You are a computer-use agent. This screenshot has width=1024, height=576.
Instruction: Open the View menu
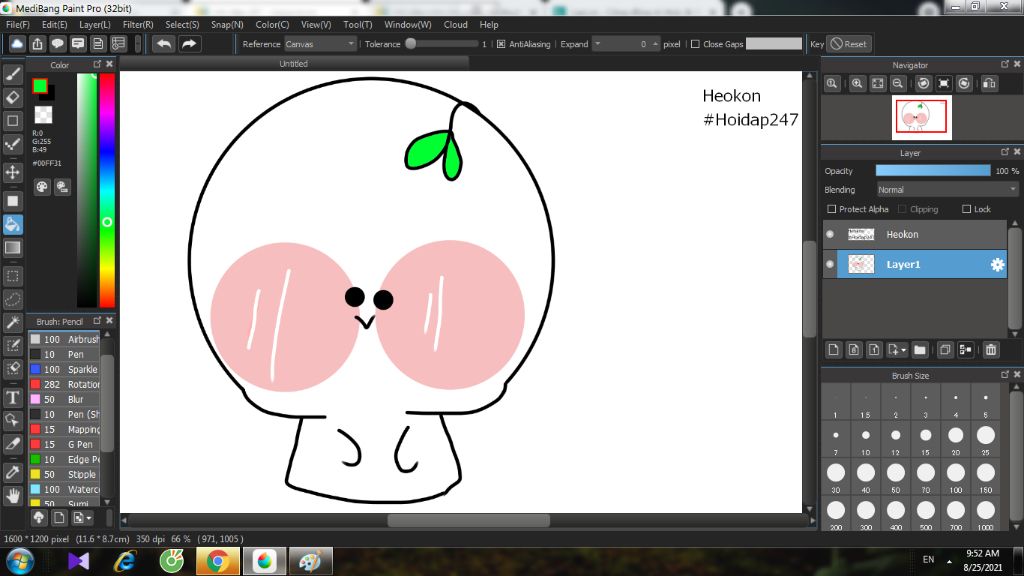(316, 24)
